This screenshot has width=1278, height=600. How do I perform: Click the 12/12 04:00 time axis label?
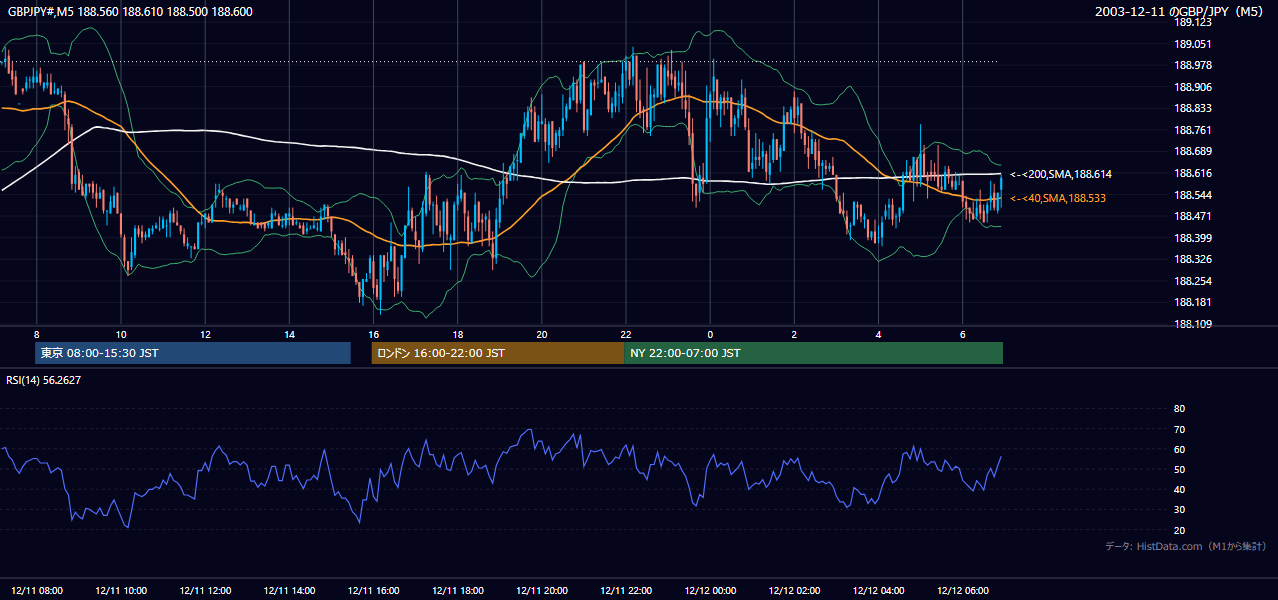pyautogui.click(x=878, y=591)
